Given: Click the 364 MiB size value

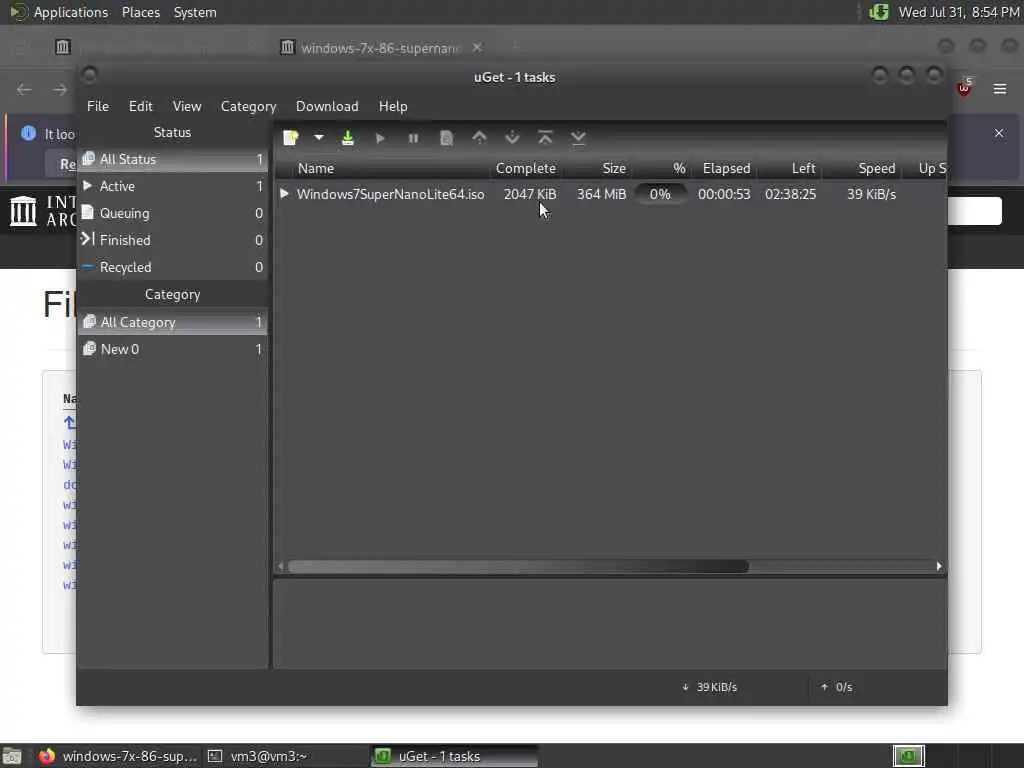Looking at the screenshot, I should click(x=601, y=194).
